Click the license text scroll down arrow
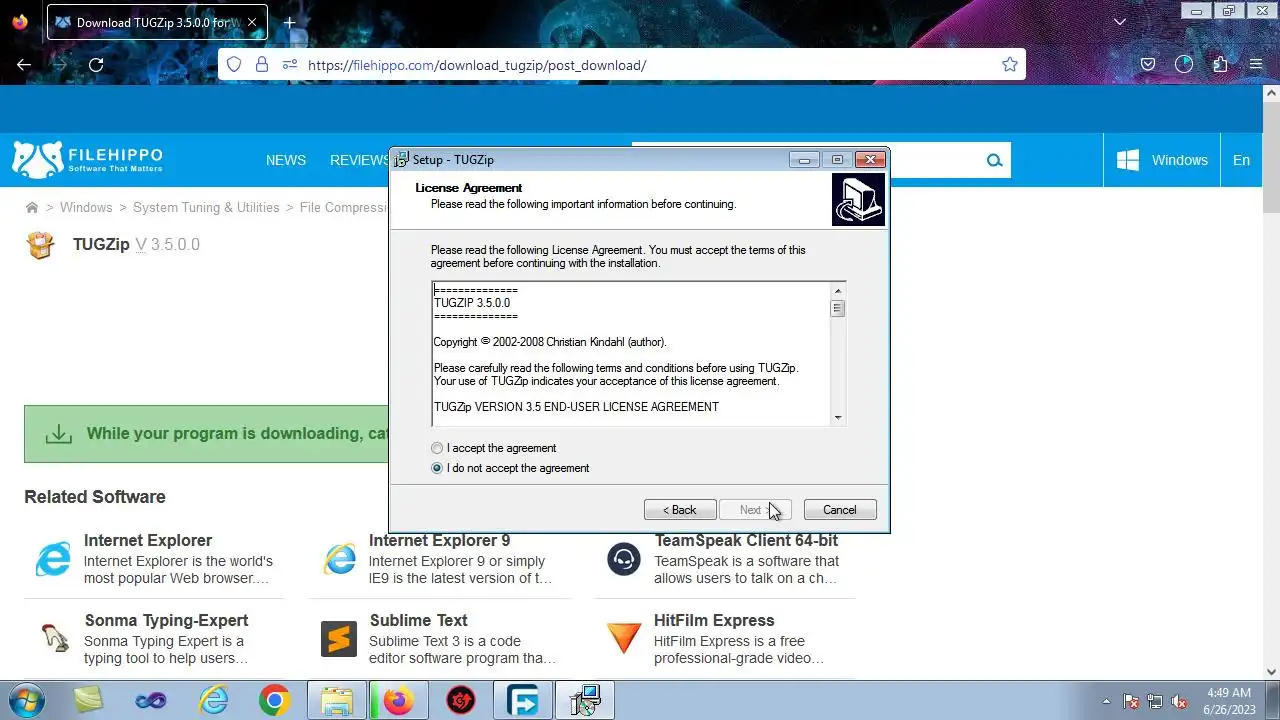This screenshot has height=720, width=1280. click(838, 418)
